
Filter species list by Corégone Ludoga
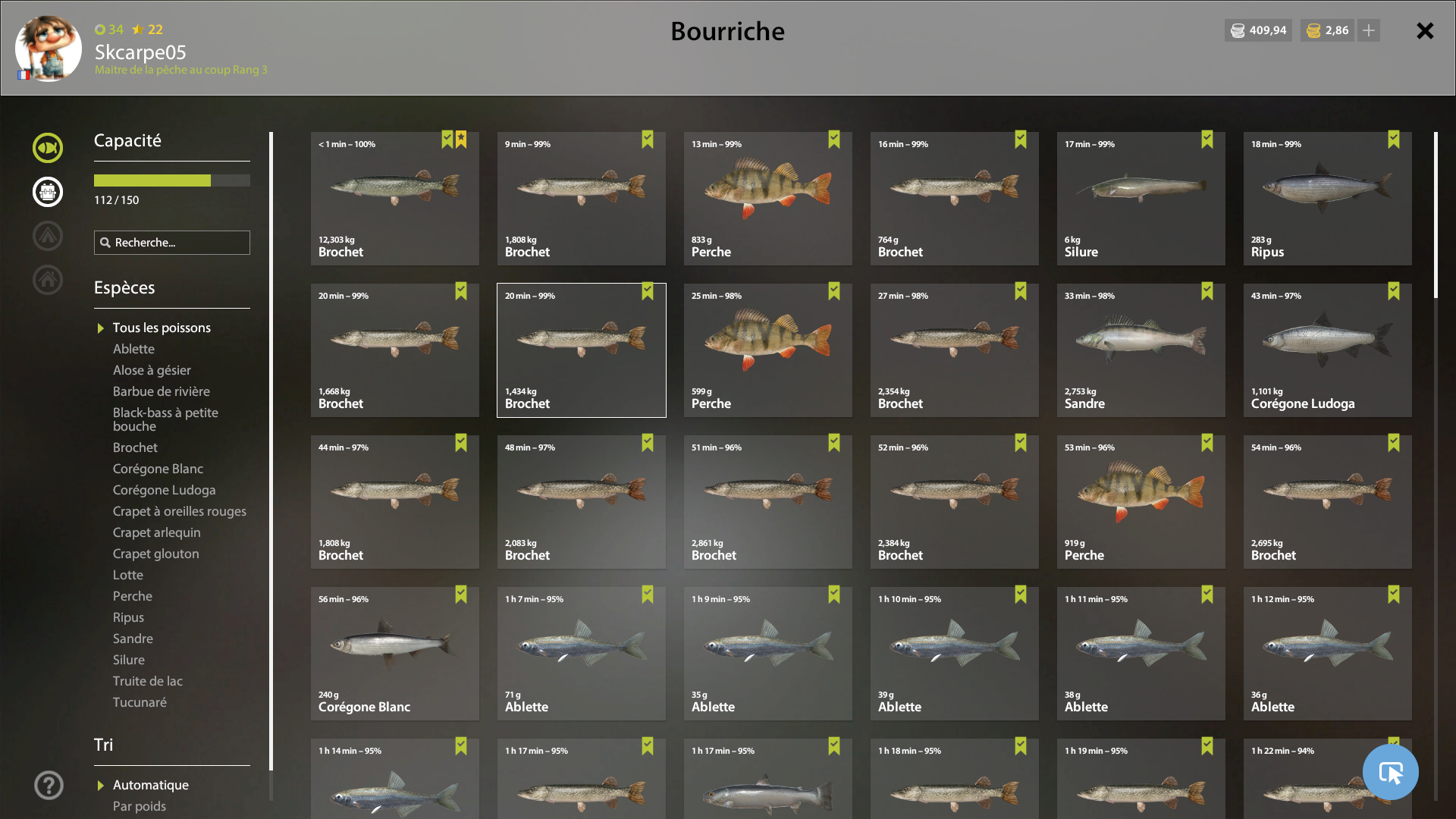click(165, 490)
